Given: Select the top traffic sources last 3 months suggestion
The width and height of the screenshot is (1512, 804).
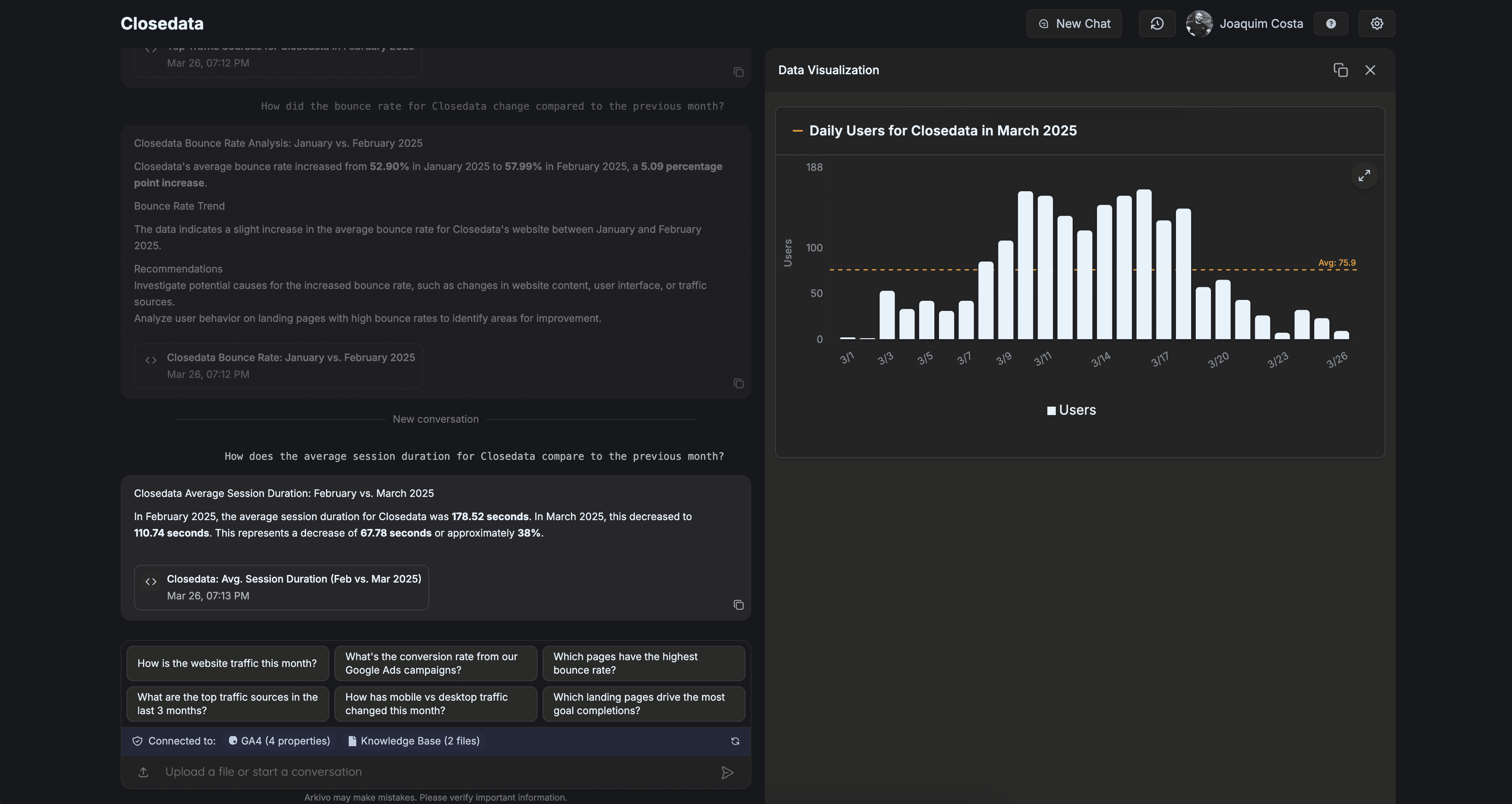Looking at the screenshot, I should [227, 704].
